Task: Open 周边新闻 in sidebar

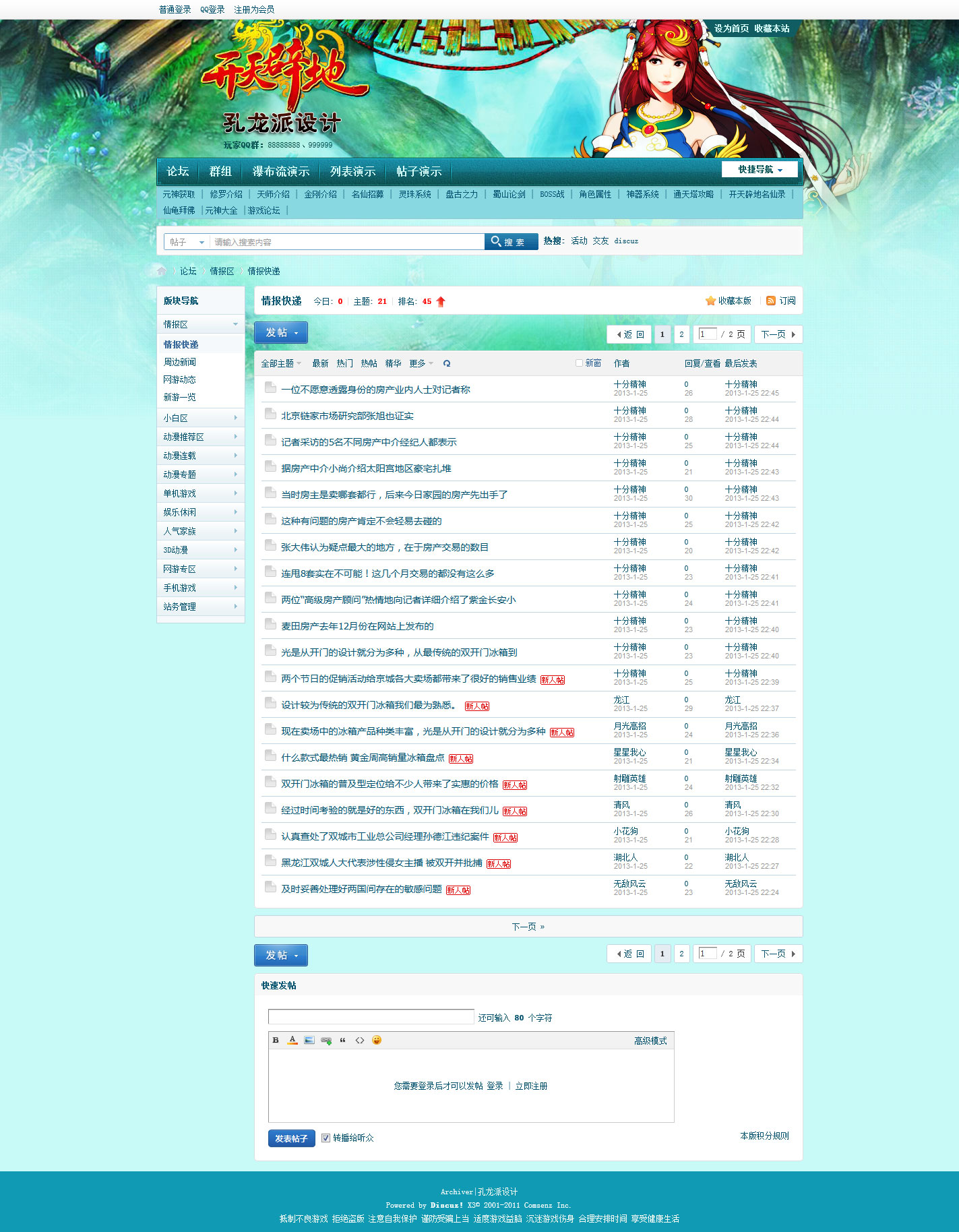Action: 180,362
